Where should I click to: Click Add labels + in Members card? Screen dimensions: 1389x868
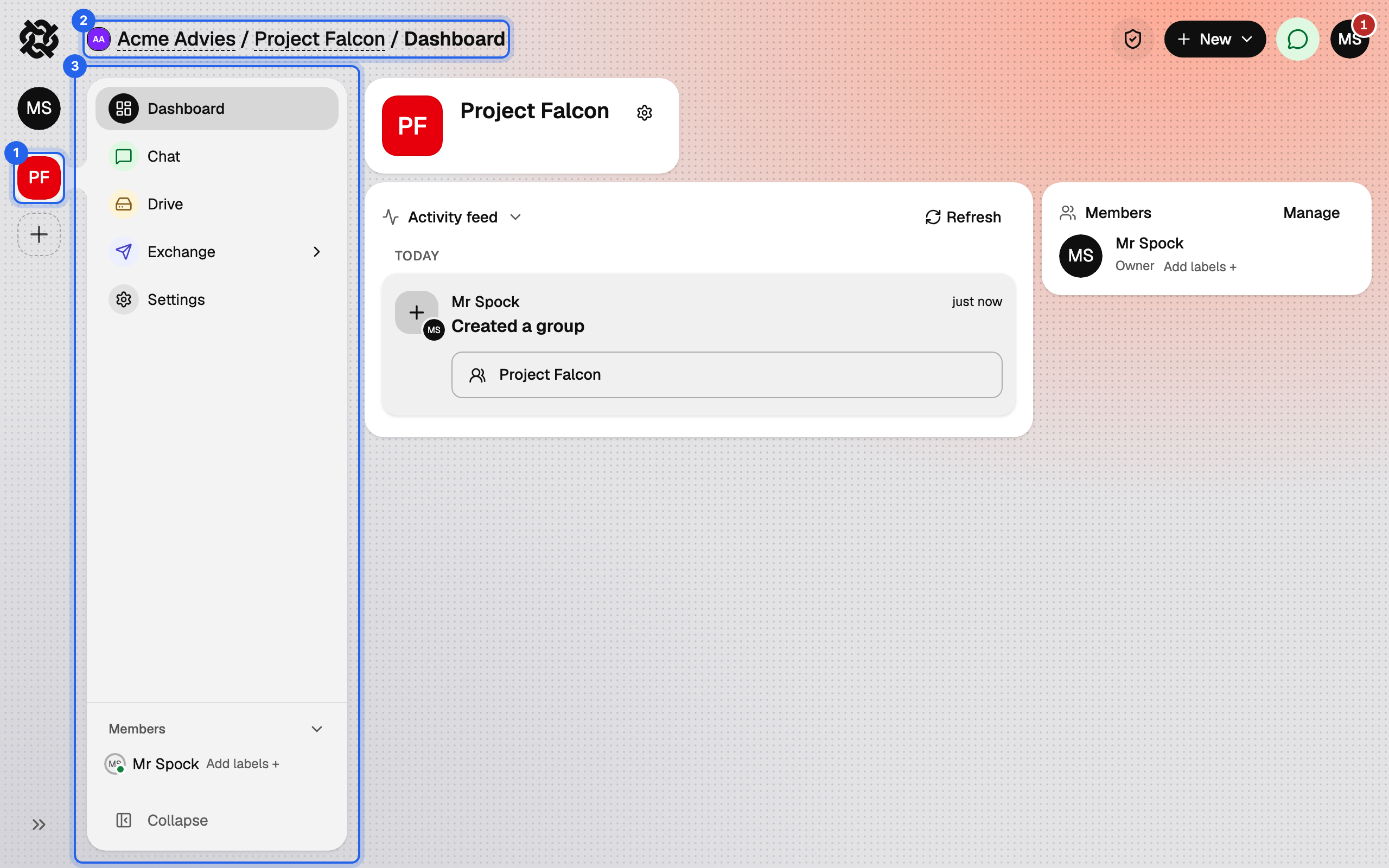click(x=1200, y=266)
